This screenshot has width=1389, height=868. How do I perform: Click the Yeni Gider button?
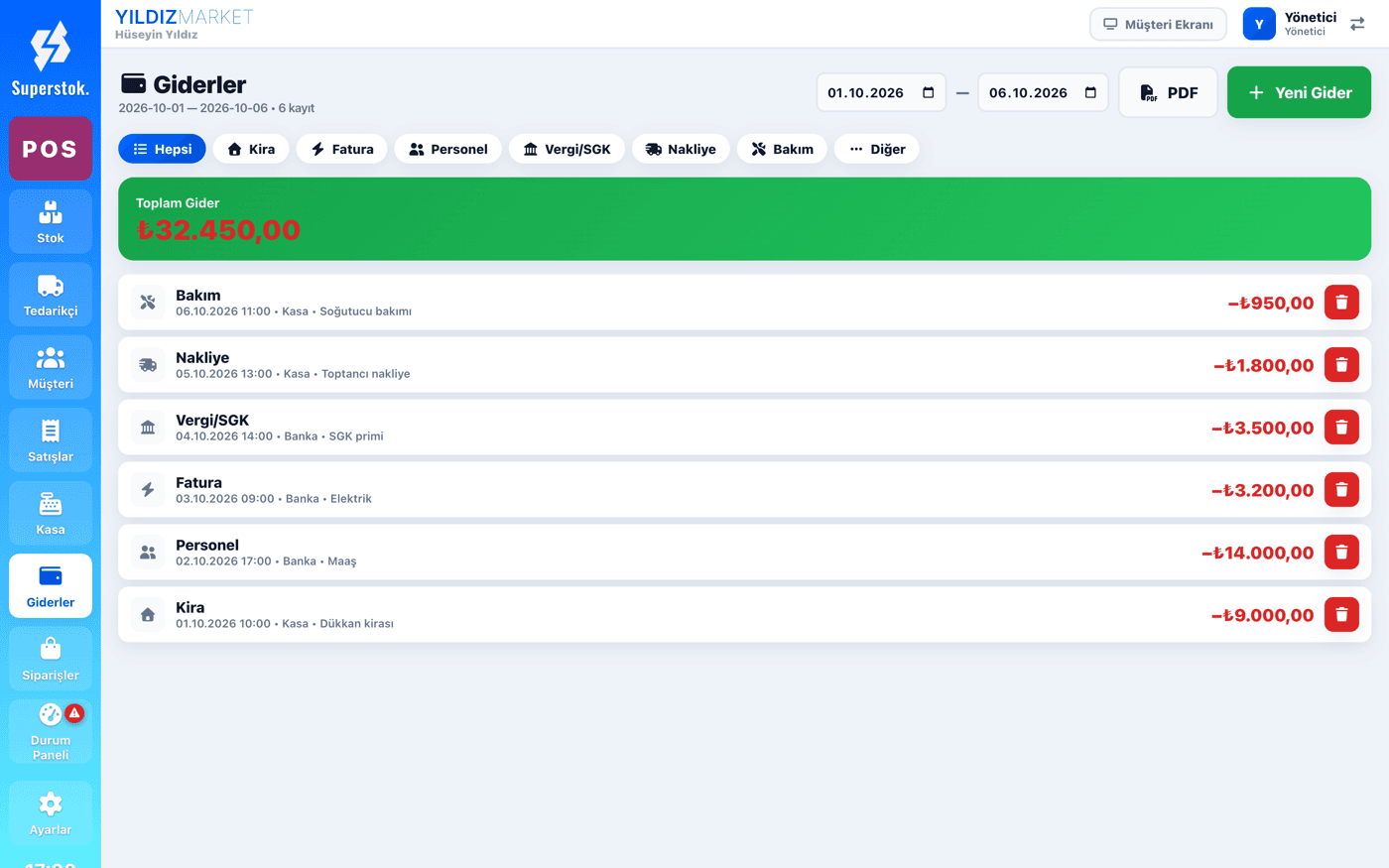1300,92
